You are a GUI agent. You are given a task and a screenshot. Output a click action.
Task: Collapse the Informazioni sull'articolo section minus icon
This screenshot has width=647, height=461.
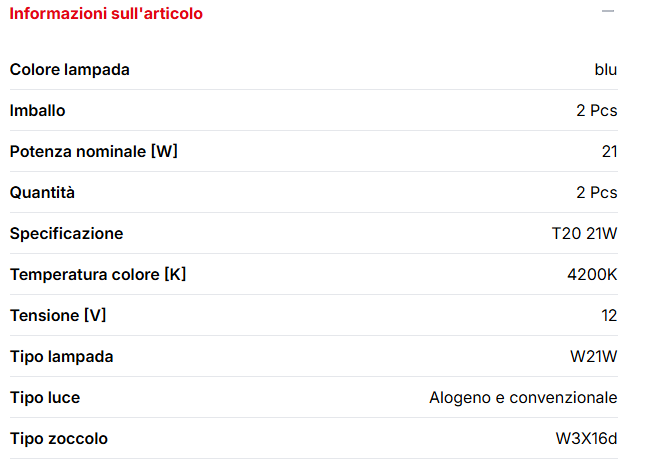(x=608, y=11)
